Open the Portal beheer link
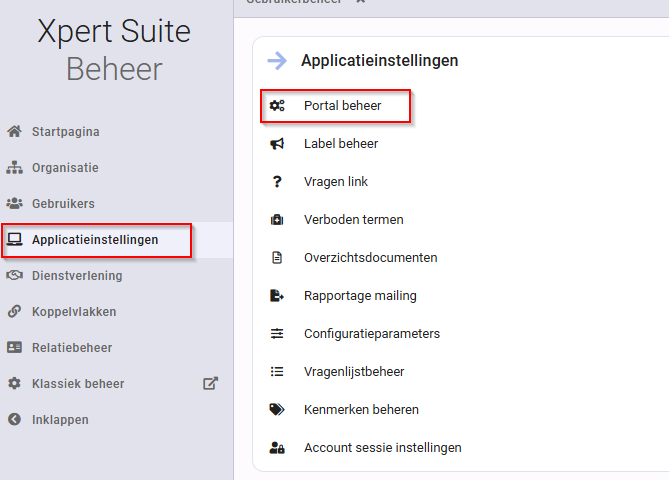The height and width of the screenshot is (480, 669). tap(343, 105)
